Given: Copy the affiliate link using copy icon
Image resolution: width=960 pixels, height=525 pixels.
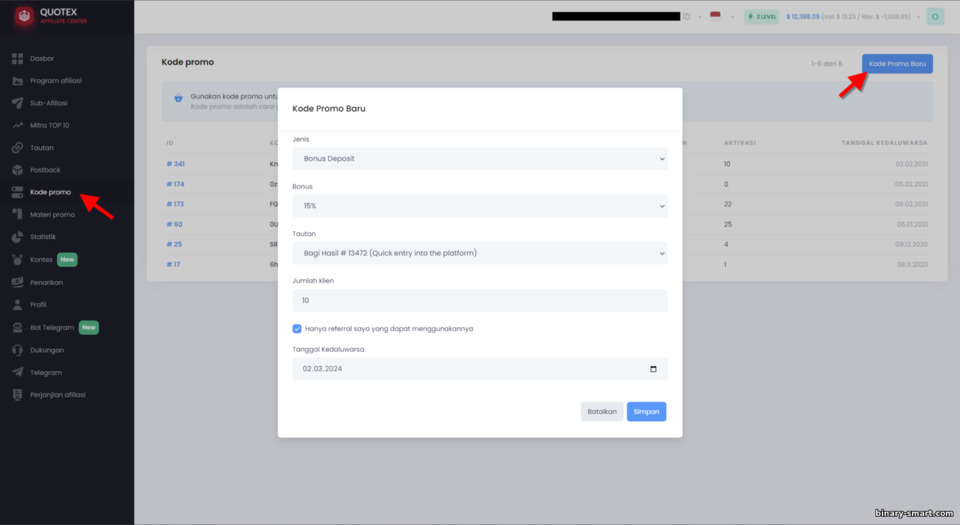Looking at the screenshot, I should (686, 17).
